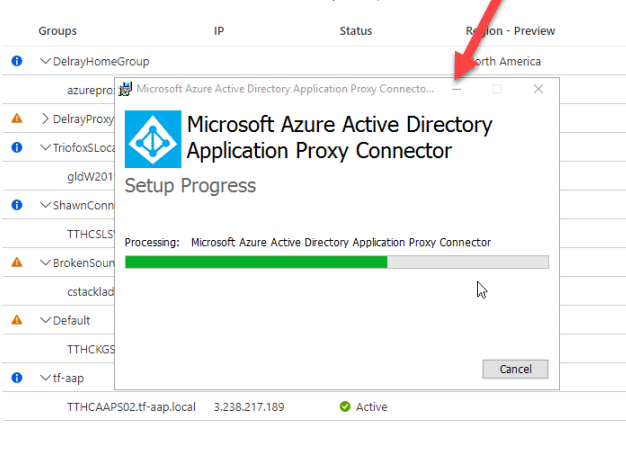Collapse the TriofoxSLoca connector group
This screenshot has width=626, height=449.
(46, 147)
